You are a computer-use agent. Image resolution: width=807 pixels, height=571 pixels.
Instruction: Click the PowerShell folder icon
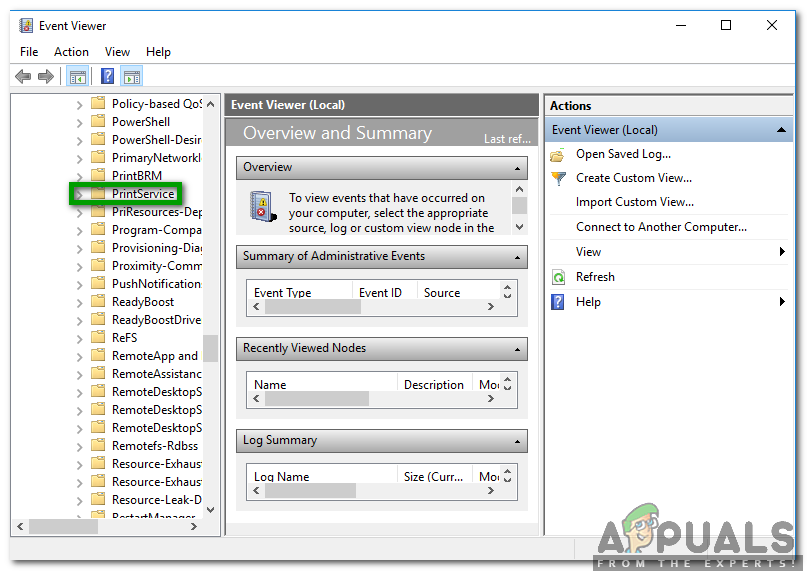pyautogui.click(x=98, y=122)
